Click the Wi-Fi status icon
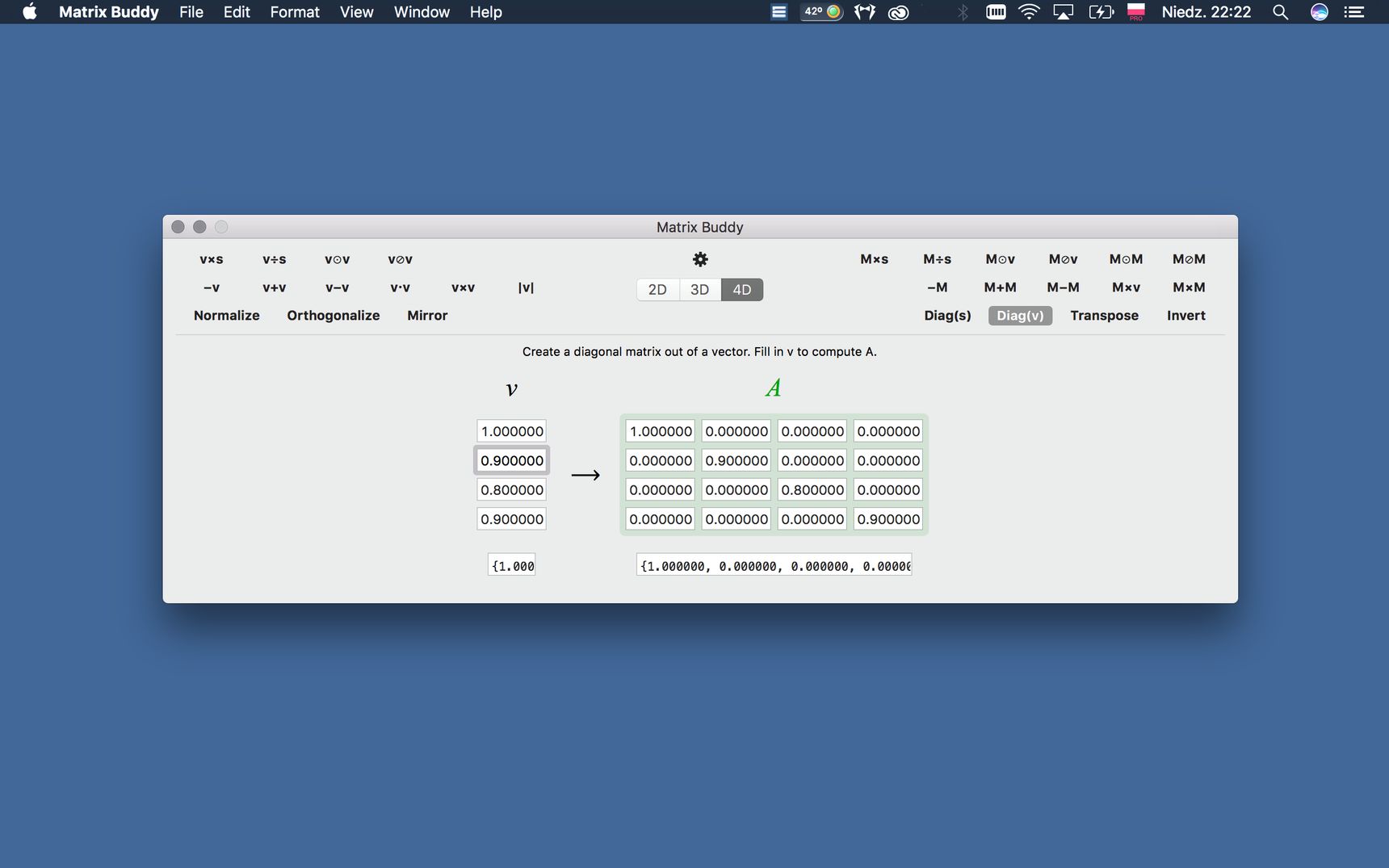The height and width of the screenshot is (868, 1389). 1029,11
